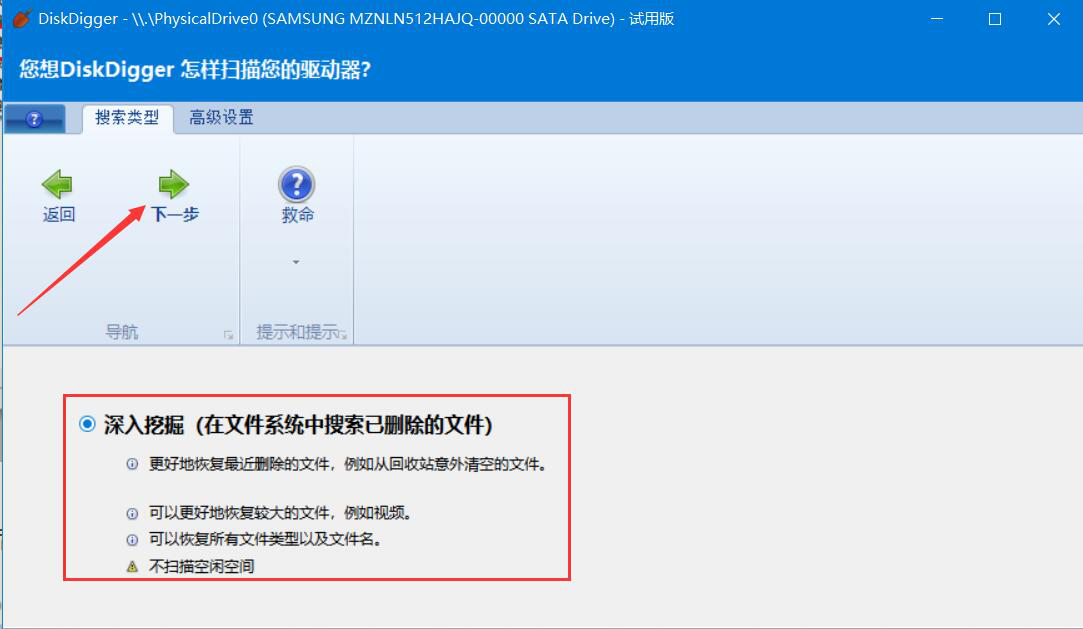Screen dimensions: 1083x629
Task: Select the 深入挖掘 radio button
Action: click(x=87, y=424)
